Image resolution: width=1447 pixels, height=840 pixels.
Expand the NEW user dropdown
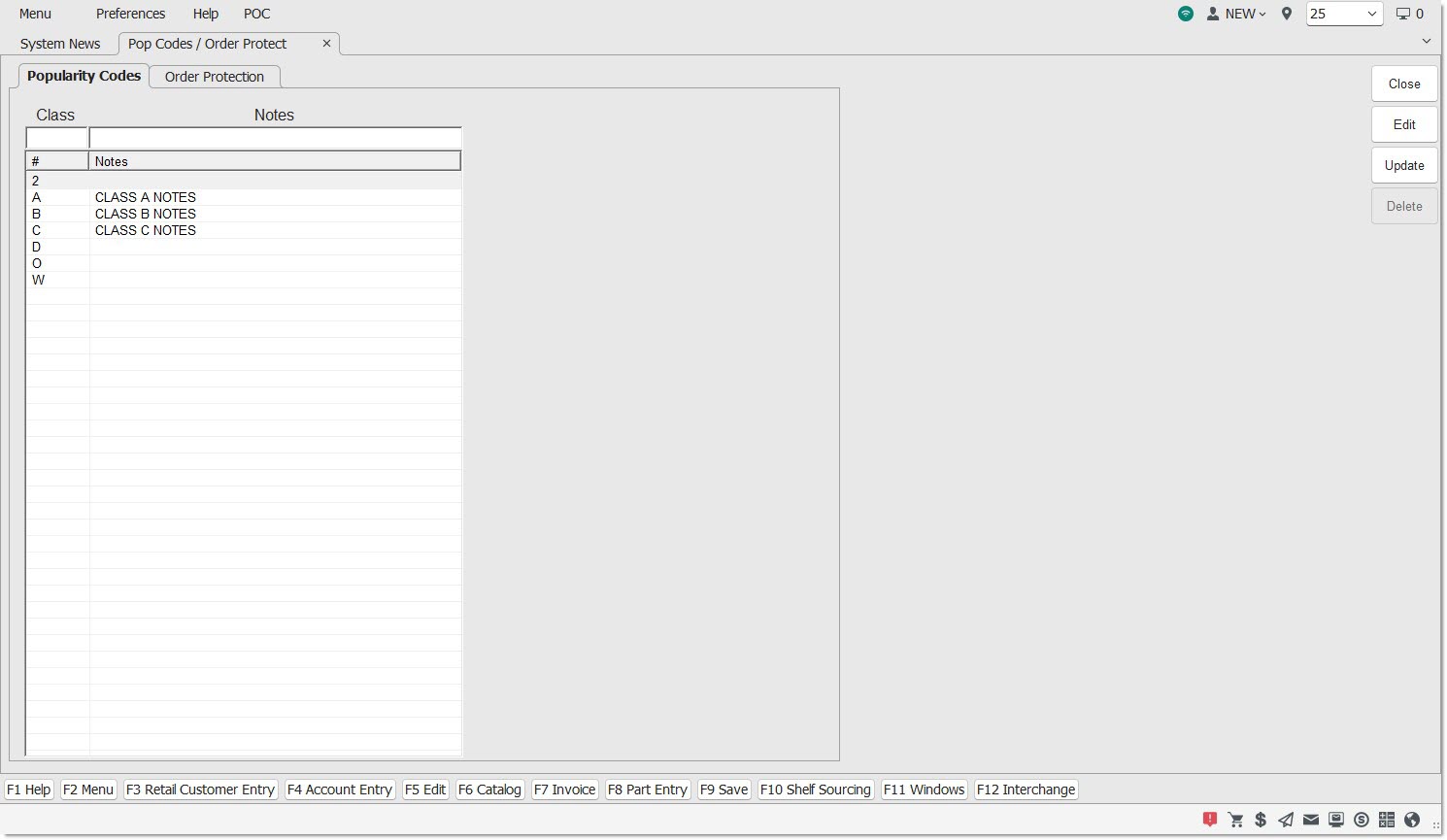[x=1237, y=14]
